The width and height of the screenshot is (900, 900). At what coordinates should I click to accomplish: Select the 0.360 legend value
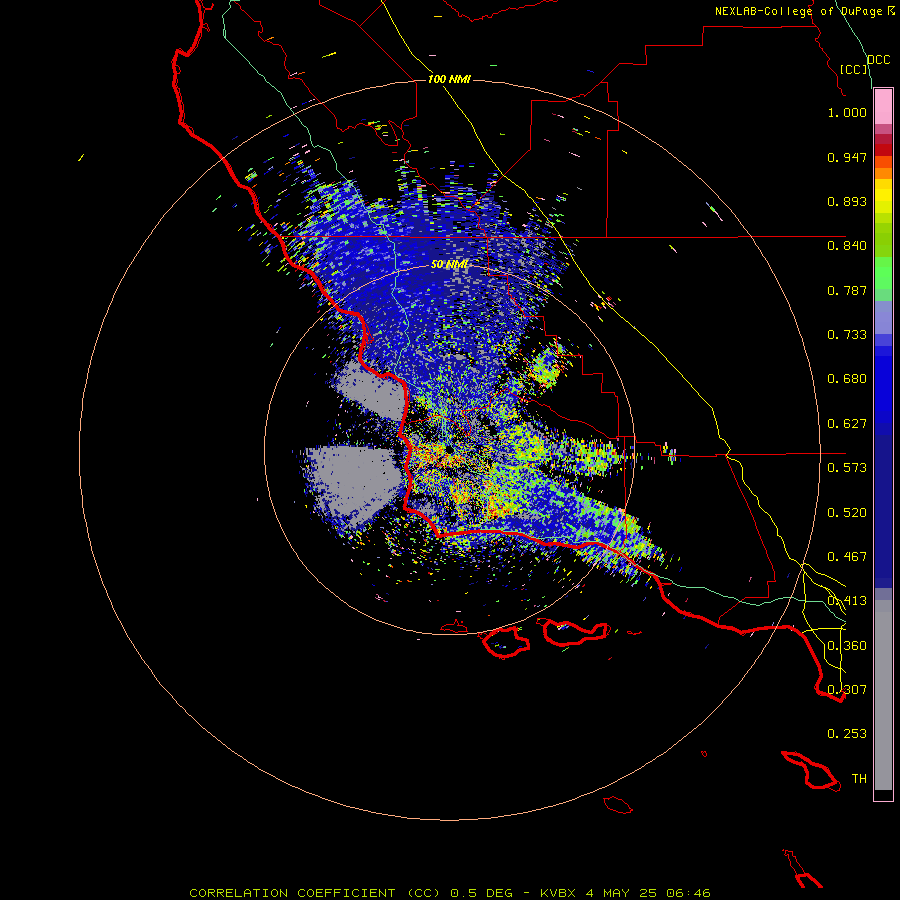[847, 646]
